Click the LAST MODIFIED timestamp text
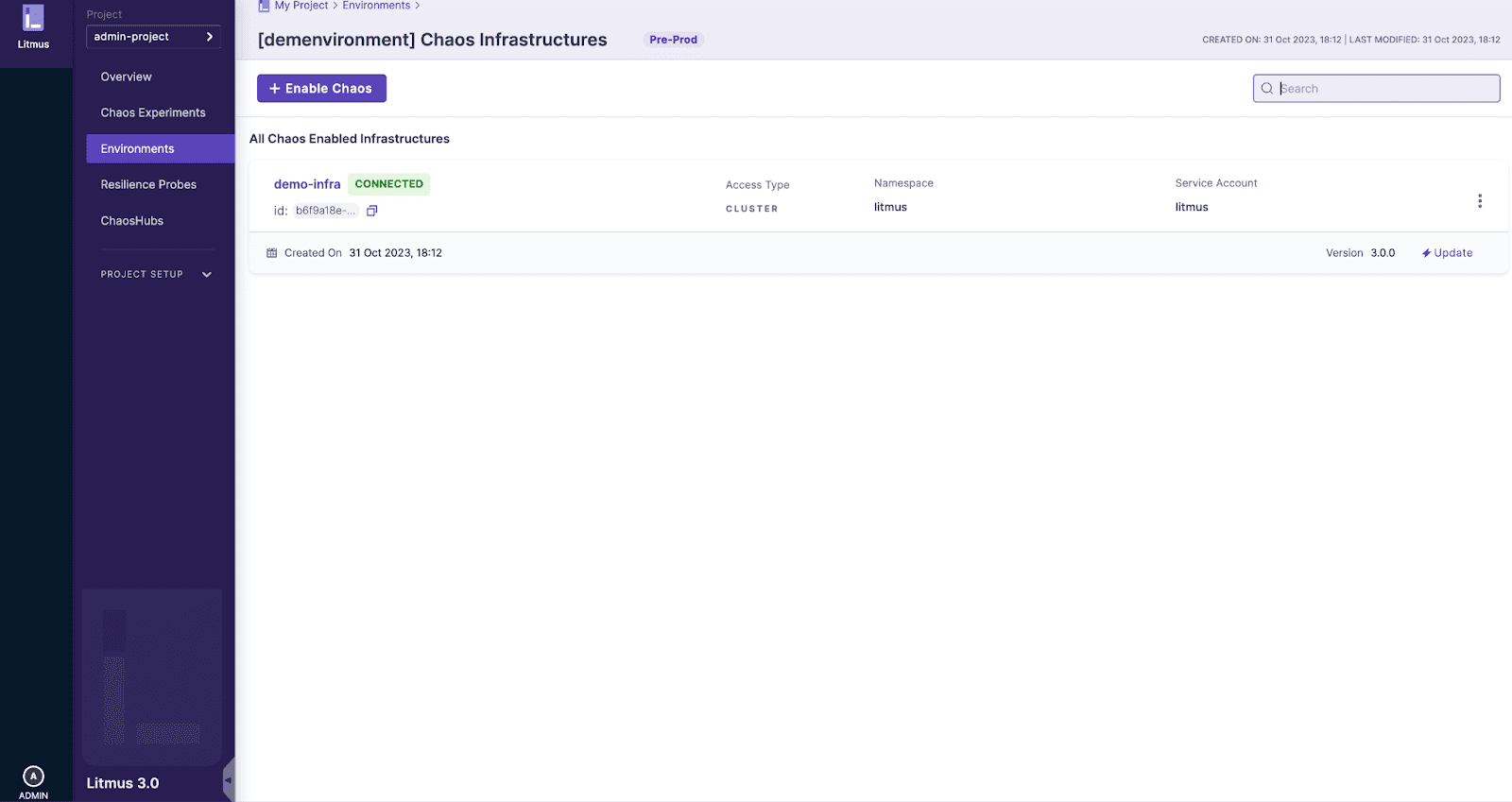 1425,40
